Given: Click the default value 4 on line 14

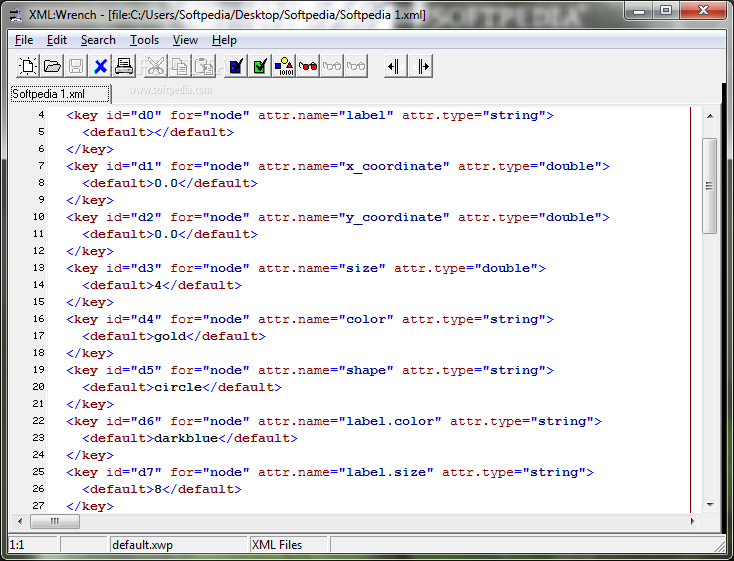Looking at the screenshot, I should pyautogui.click(x=158, y=285).
